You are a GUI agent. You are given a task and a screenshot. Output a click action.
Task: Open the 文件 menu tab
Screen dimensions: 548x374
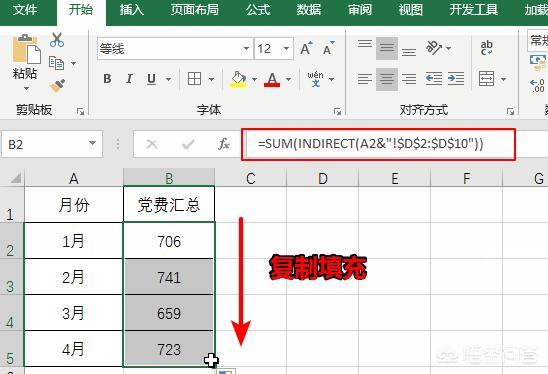pos(25,10)
